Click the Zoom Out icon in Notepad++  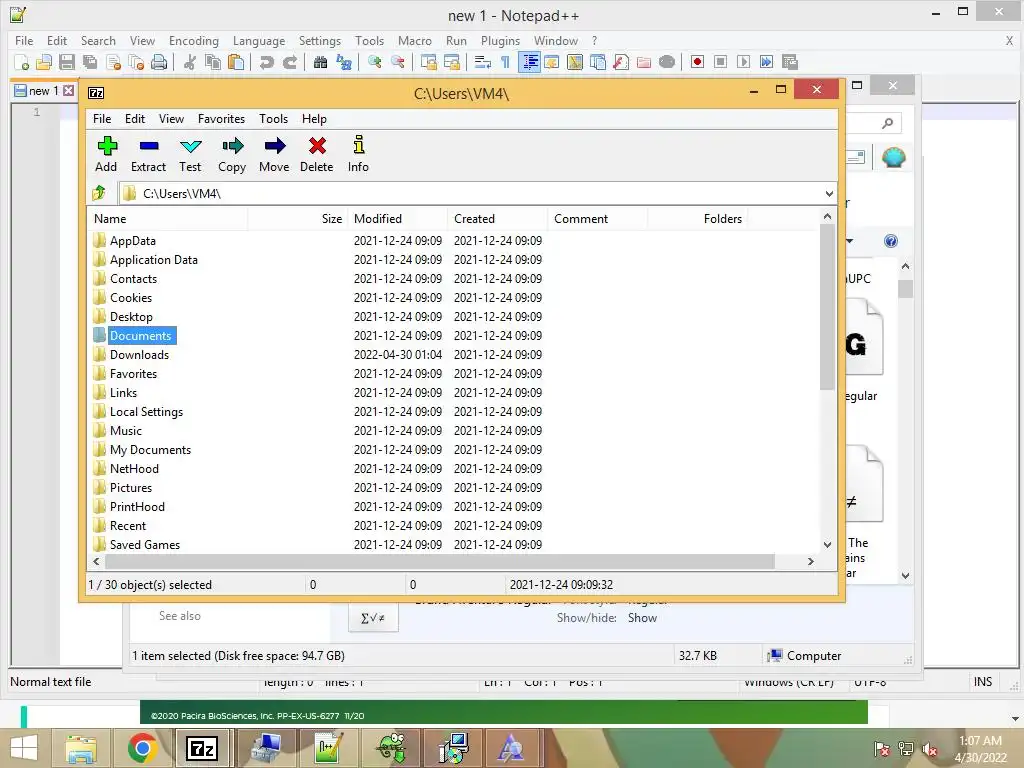pyautogui.click(x=398, y=62)
